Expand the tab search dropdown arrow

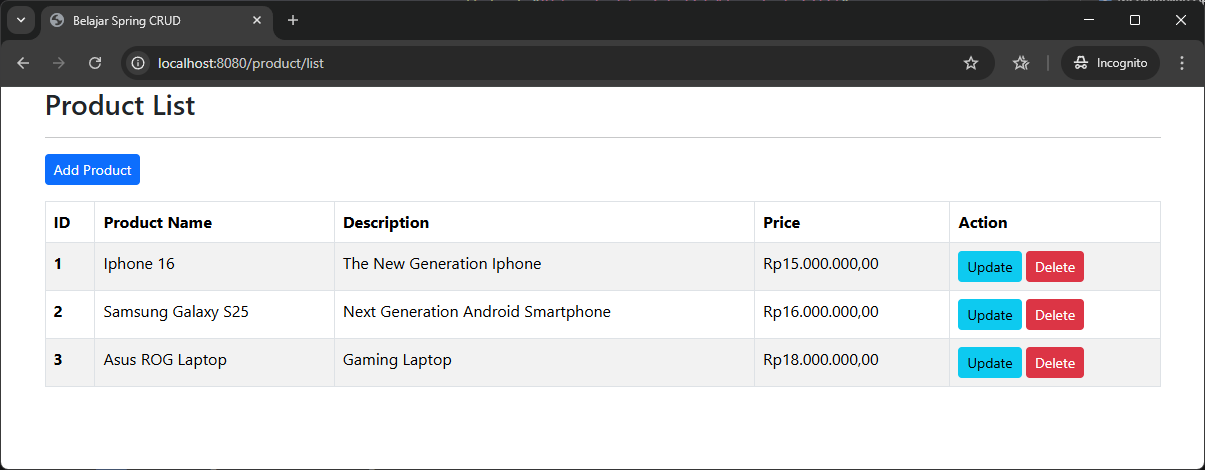coord(20,20)
